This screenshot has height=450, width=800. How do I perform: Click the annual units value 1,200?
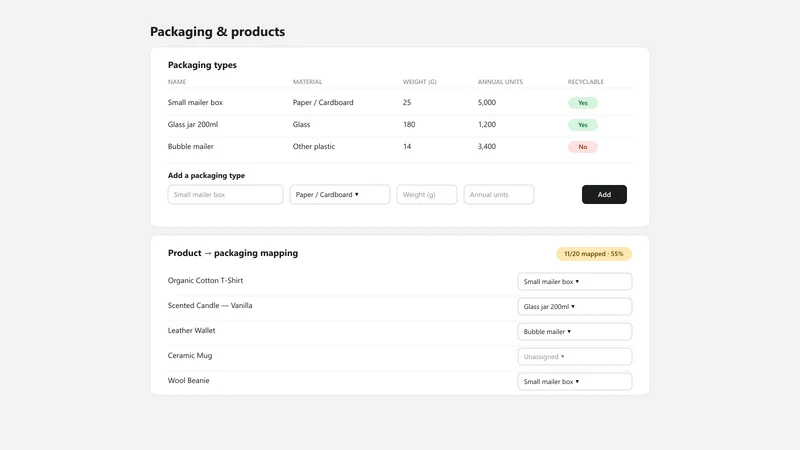pyautogui.click(x=487, y=124)
